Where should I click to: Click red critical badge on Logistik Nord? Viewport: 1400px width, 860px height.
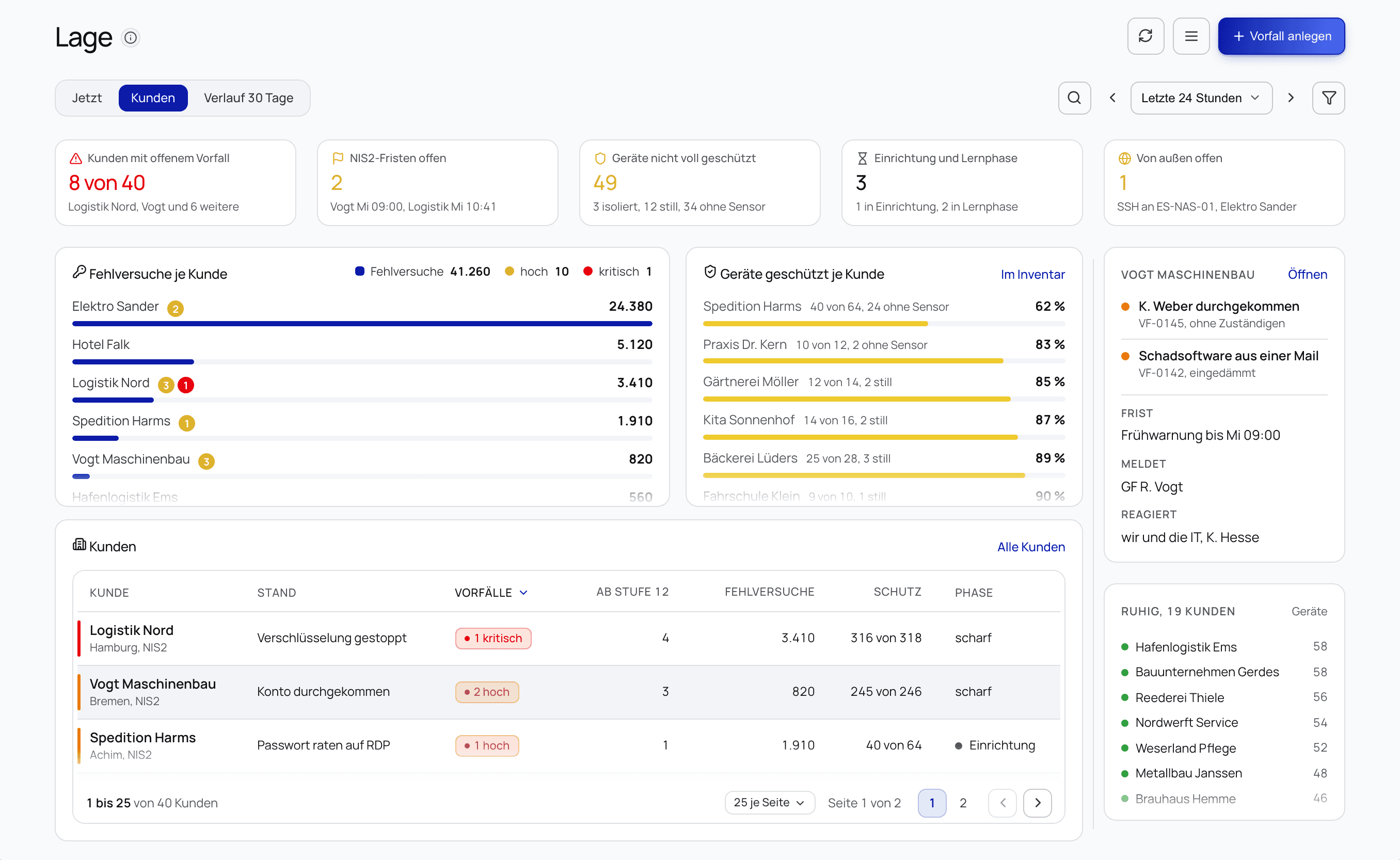pyautogui.click(x=185, y=385)
